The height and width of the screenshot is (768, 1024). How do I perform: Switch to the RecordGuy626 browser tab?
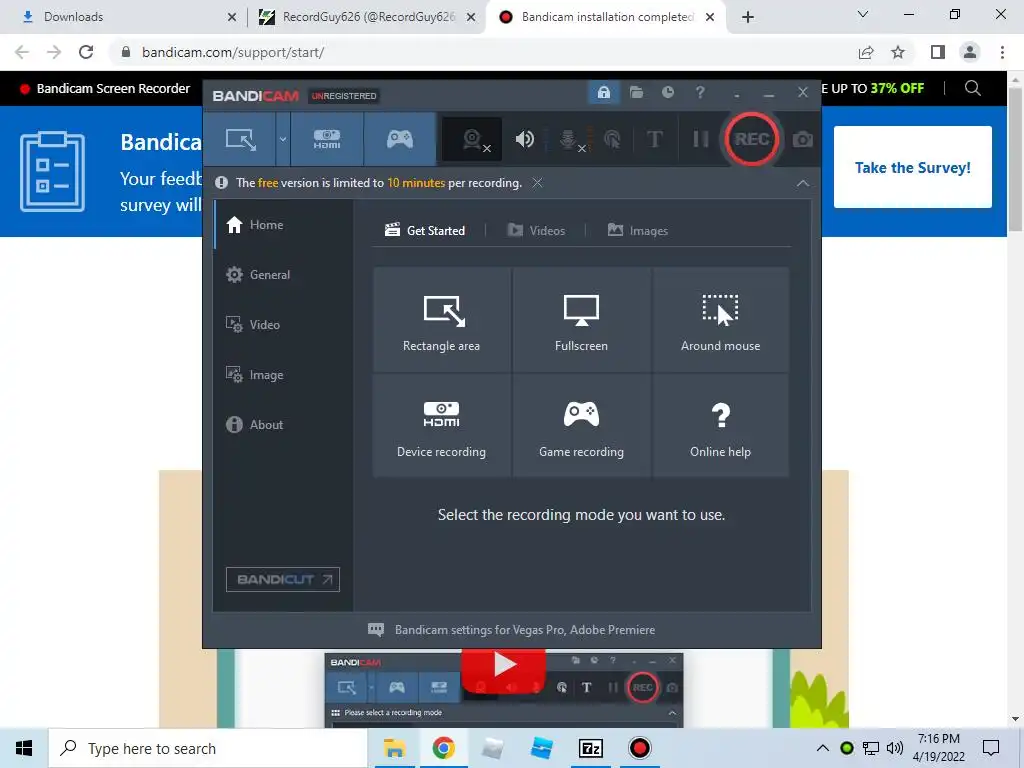(367, 17)
